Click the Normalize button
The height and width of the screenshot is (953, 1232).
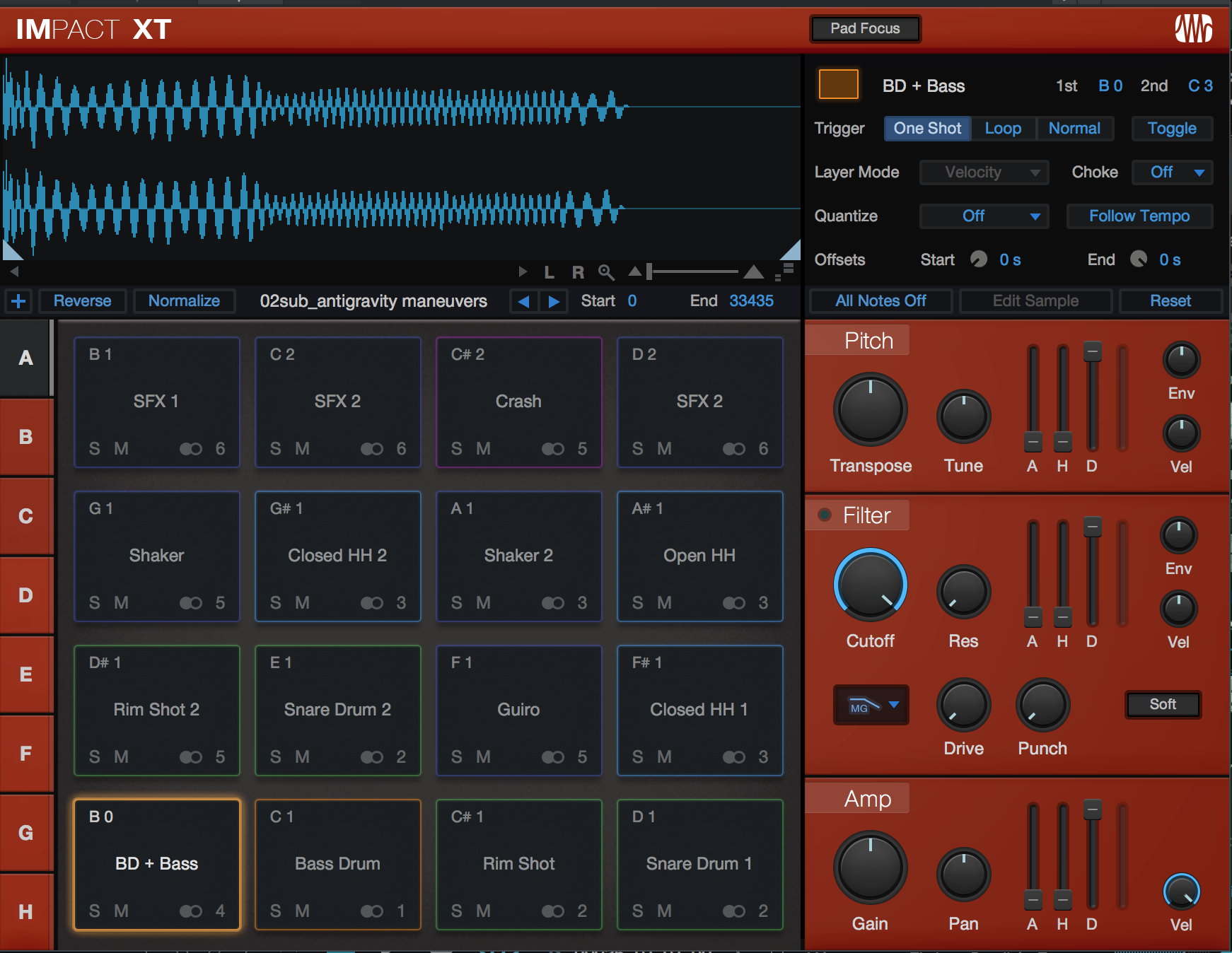pyautogui.click(x=184, y=301)
